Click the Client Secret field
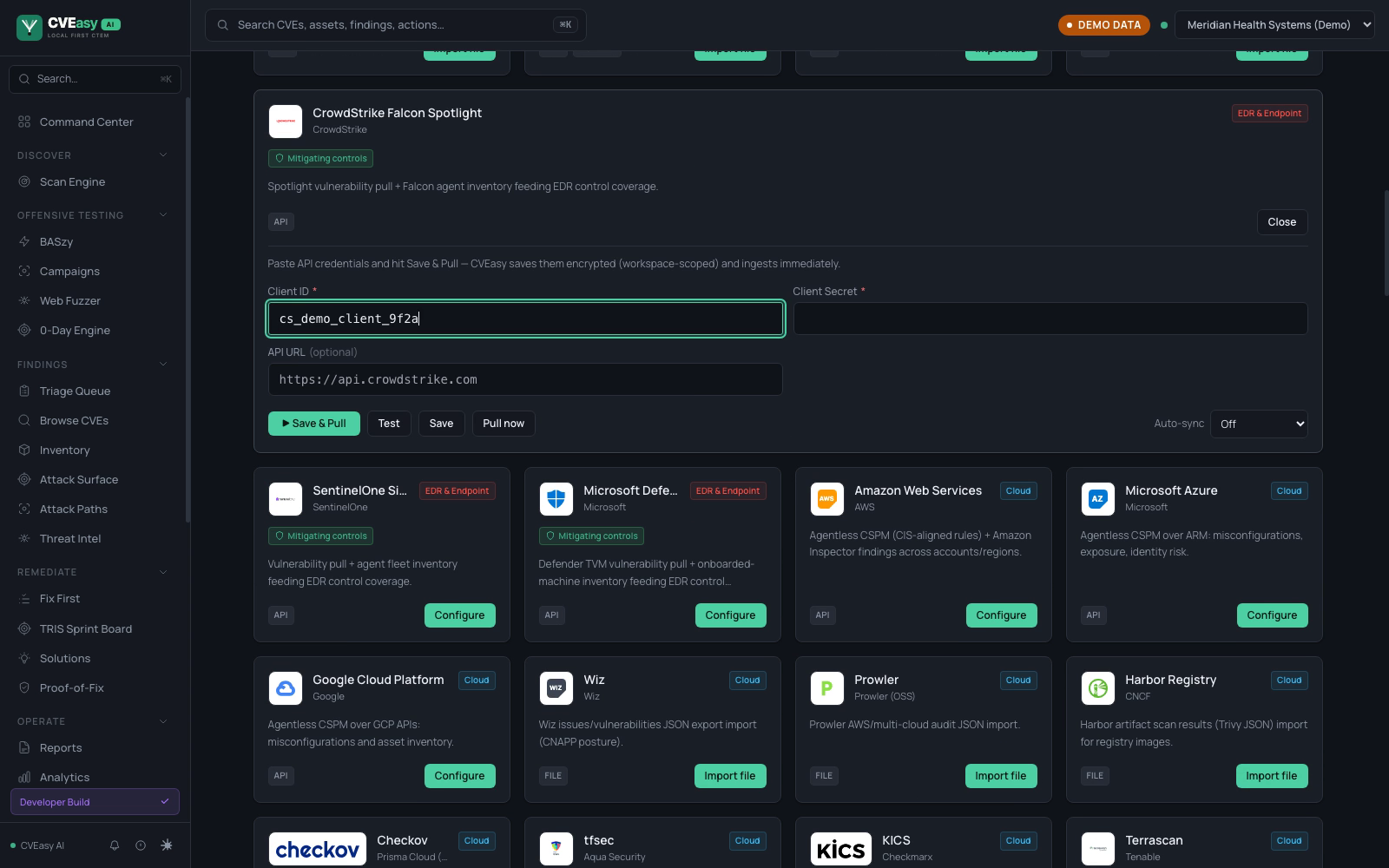 (1050, 319)
